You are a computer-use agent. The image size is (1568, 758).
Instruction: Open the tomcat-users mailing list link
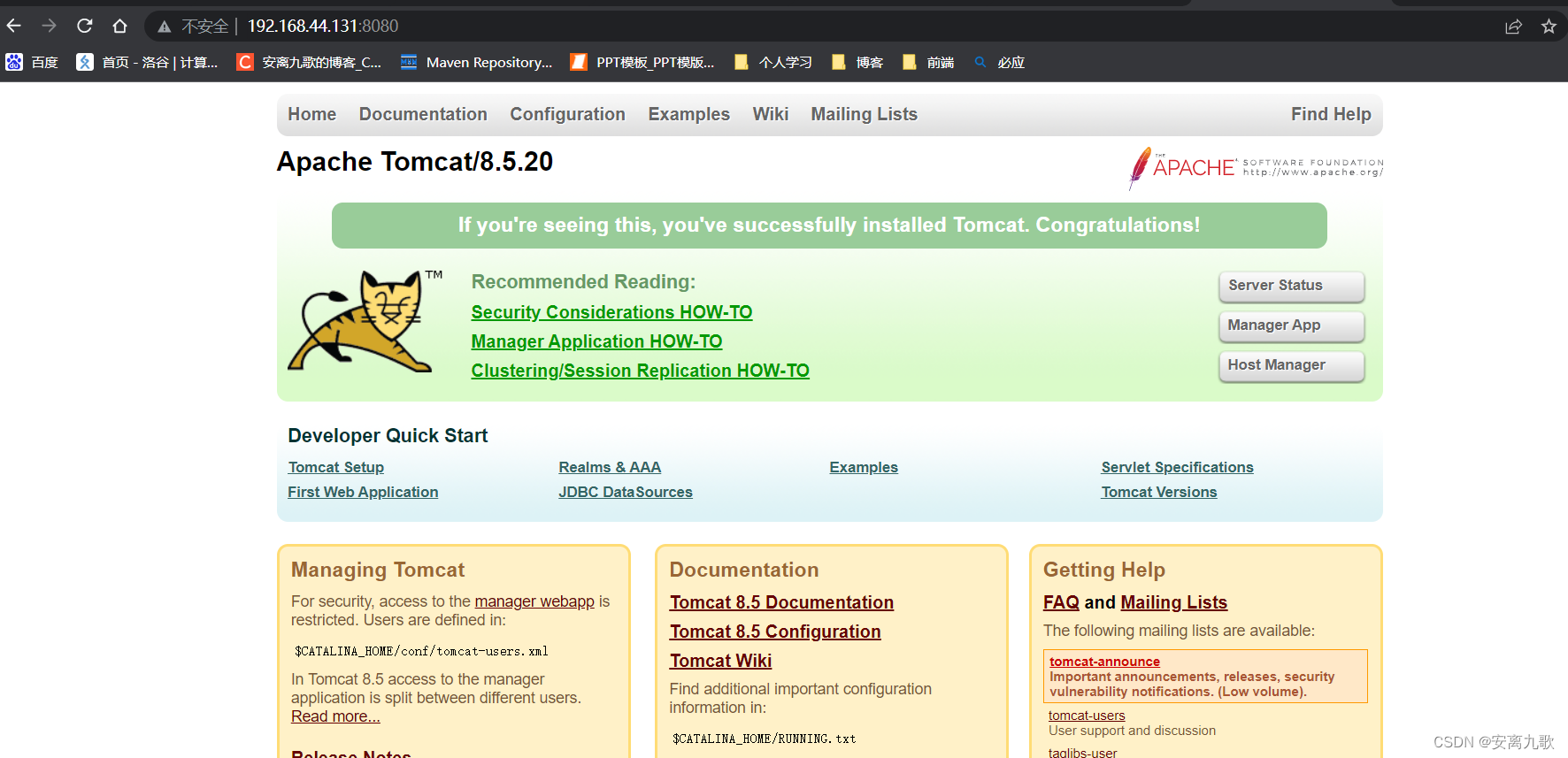click(x=1087, y=716)
